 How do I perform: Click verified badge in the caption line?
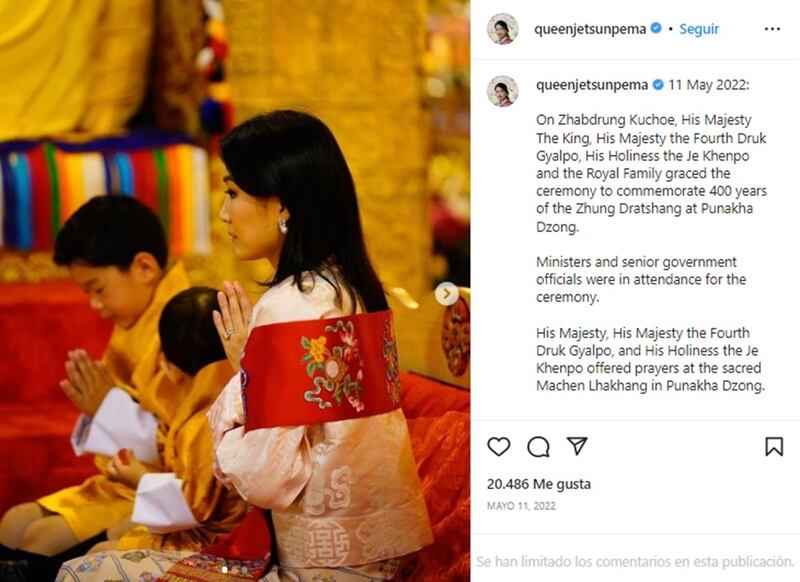pos(658,85)
